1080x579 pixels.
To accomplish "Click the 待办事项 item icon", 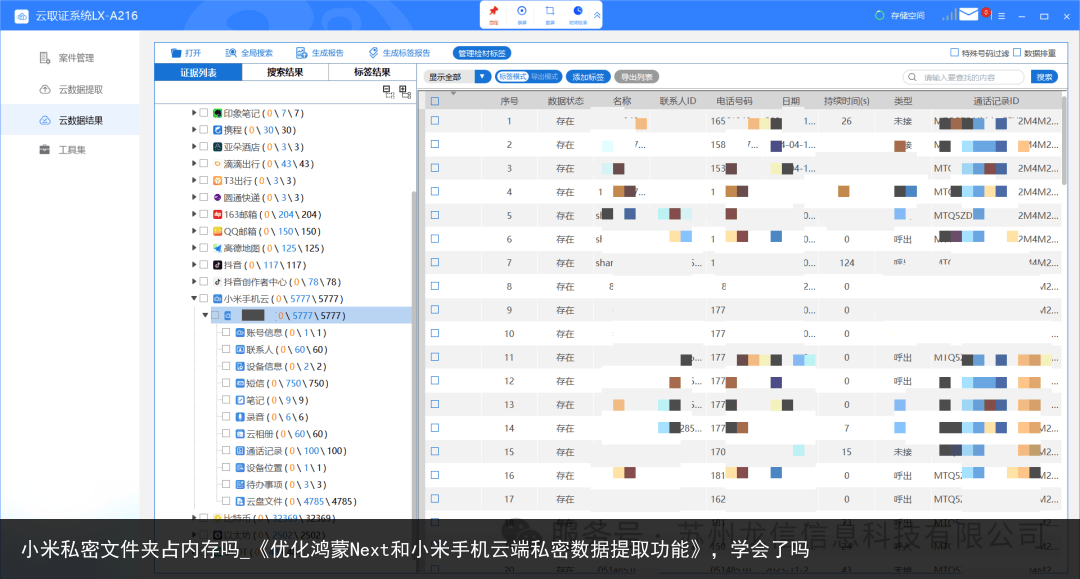I will click(240, 485).
